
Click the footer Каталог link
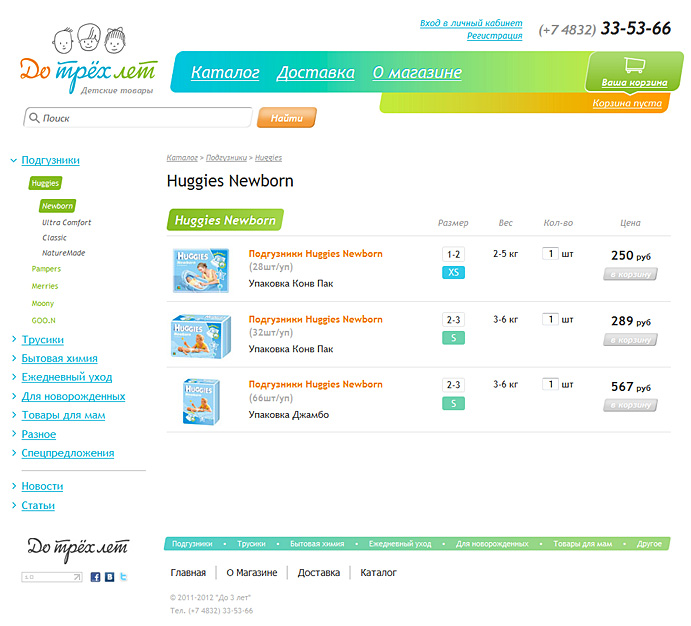(378, 573)
